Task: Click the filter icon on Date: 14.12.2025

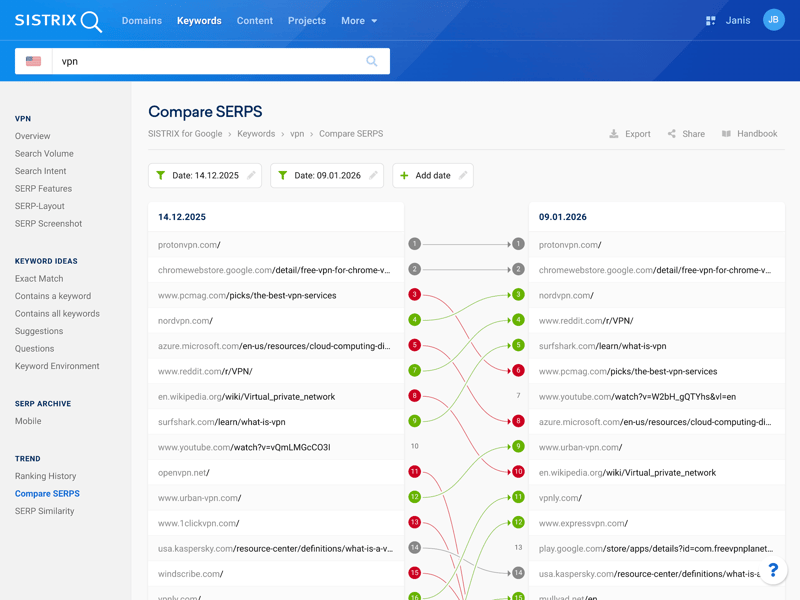Action: [x=161, y=176]
